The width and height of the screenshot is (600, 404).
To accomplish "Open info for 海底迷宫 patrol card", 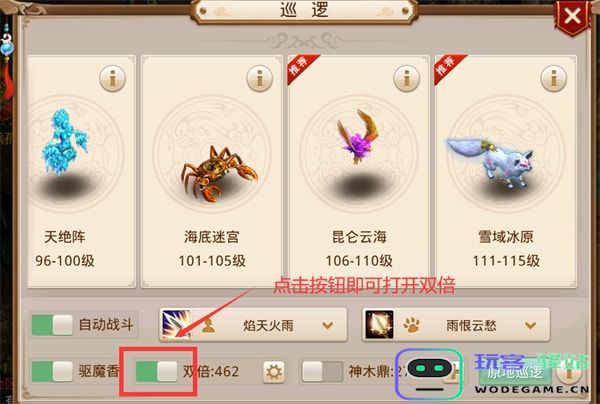I will pos(259,78).
